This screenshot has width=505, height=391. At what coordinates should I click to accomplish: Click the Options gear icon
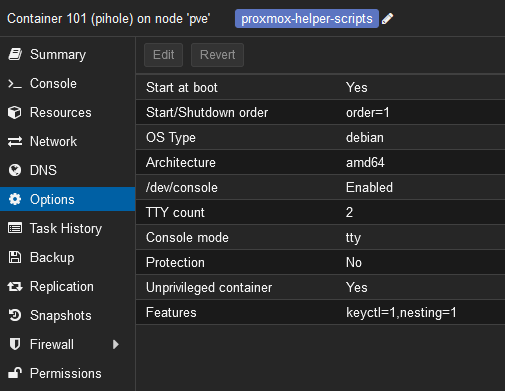pos(15,199)
